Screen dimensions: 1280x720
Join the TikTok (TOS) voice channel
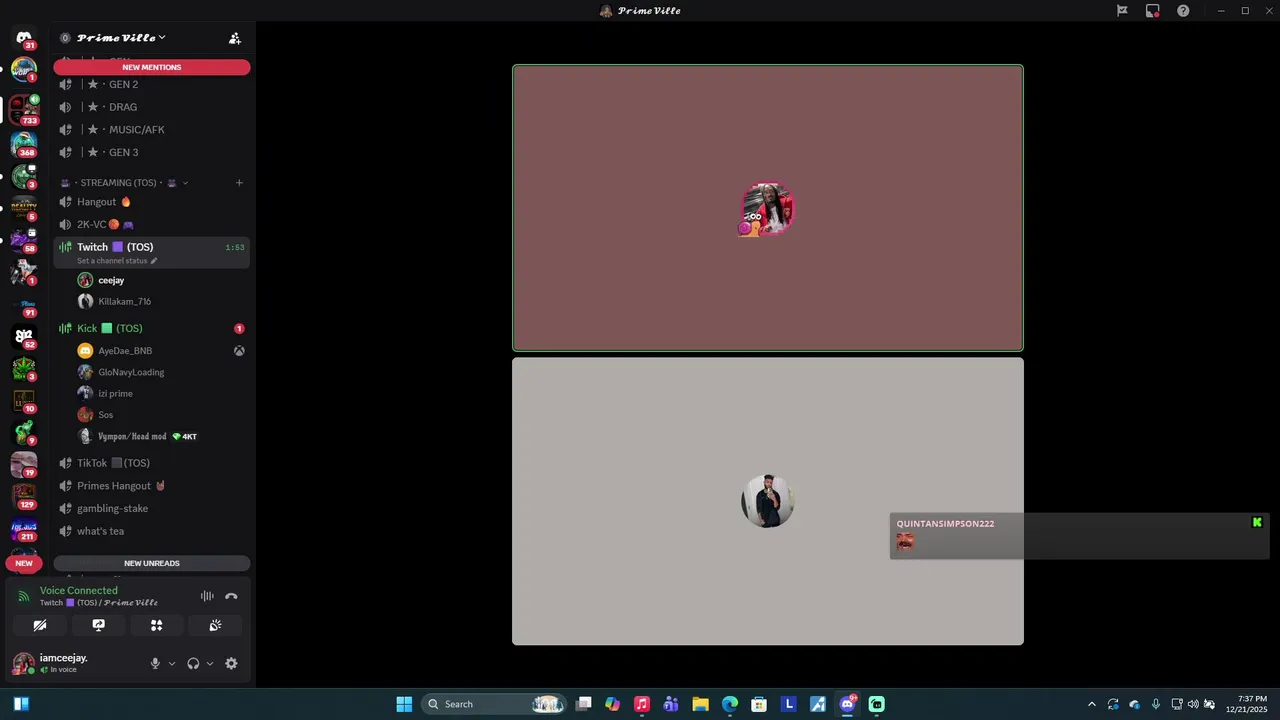[x=152, y=463]
